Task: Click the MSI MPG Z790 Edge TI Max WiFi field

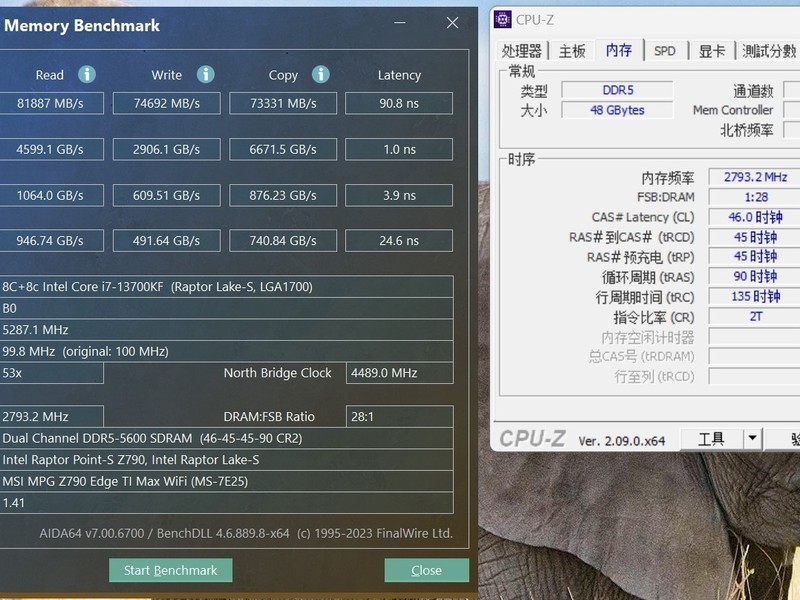Action: 227,481
